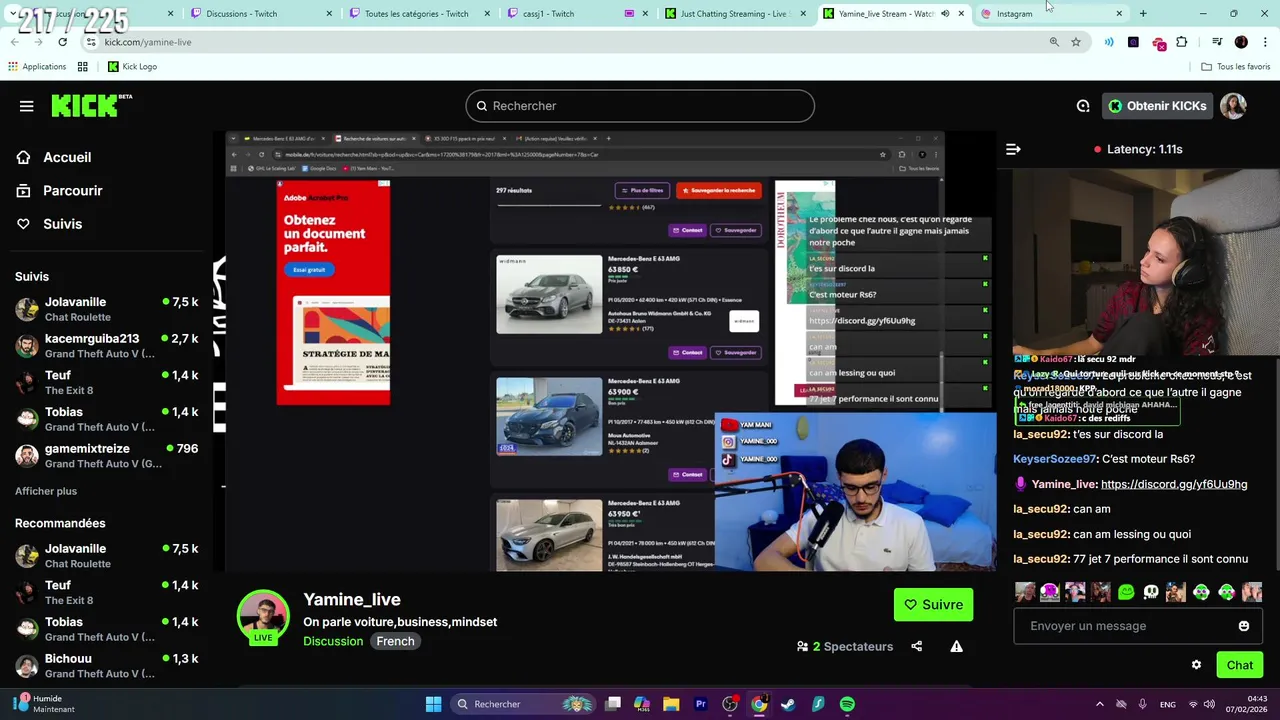Open Teuf in the Recommandées list
The image size is (1280, 720).
coord(107,592)
